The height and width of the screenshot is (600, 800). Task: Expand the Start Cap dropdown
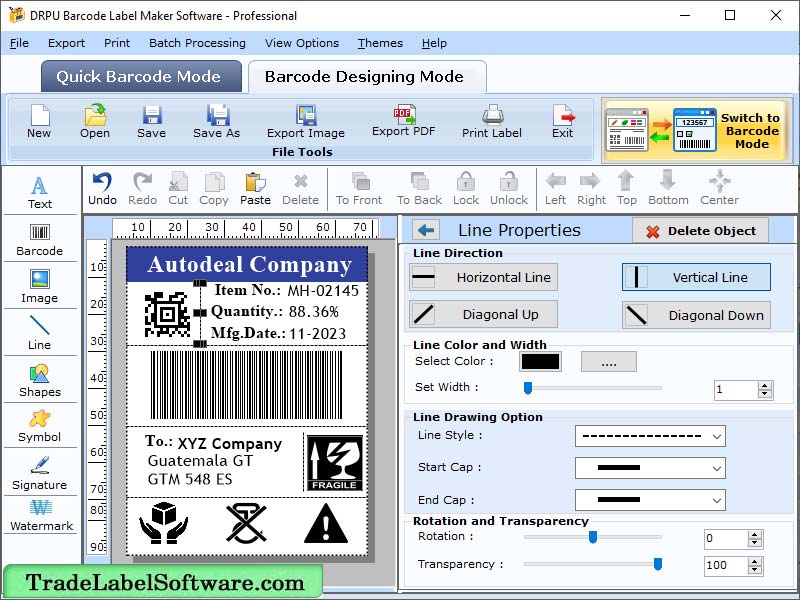(650, 468)
